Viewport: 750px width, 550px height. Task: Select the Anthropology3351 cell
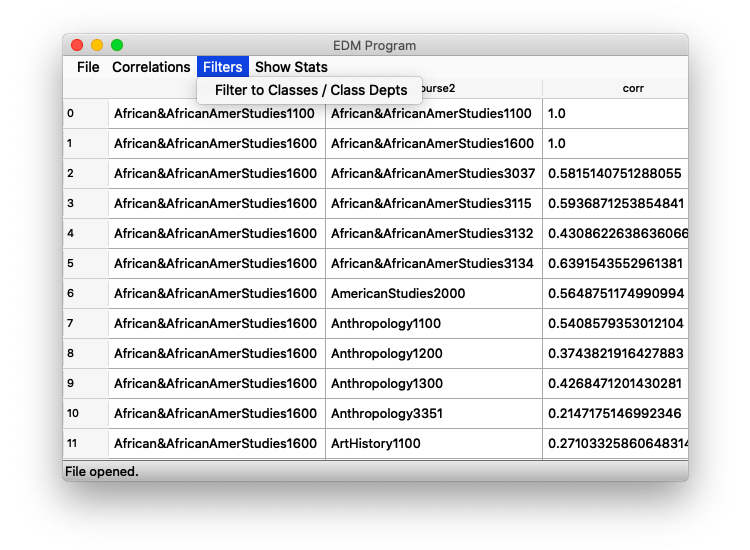click(x=386, y=414)
